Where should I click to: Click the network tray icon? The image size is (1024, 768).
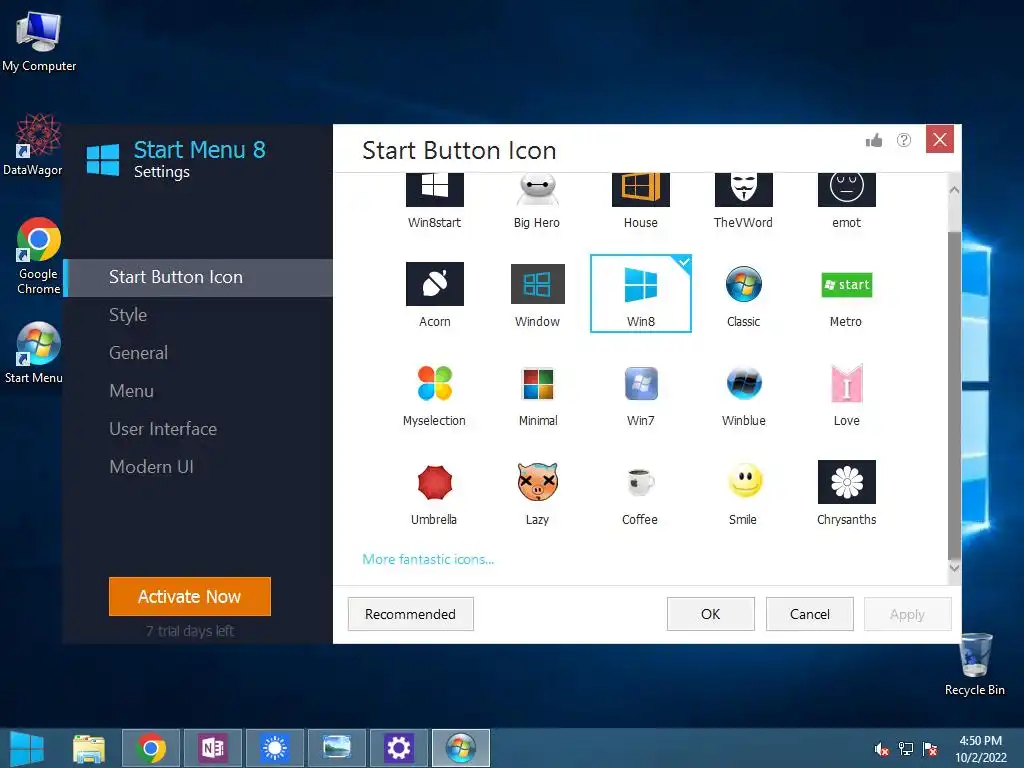pyautogui.click(x=906, y=749)
